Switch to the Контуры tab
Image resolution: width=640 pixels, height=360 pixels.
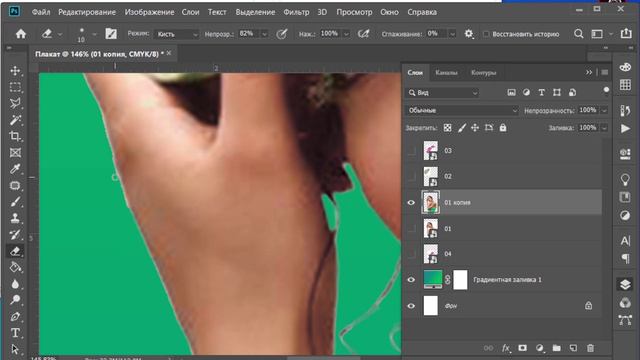[x=484, y=73]
